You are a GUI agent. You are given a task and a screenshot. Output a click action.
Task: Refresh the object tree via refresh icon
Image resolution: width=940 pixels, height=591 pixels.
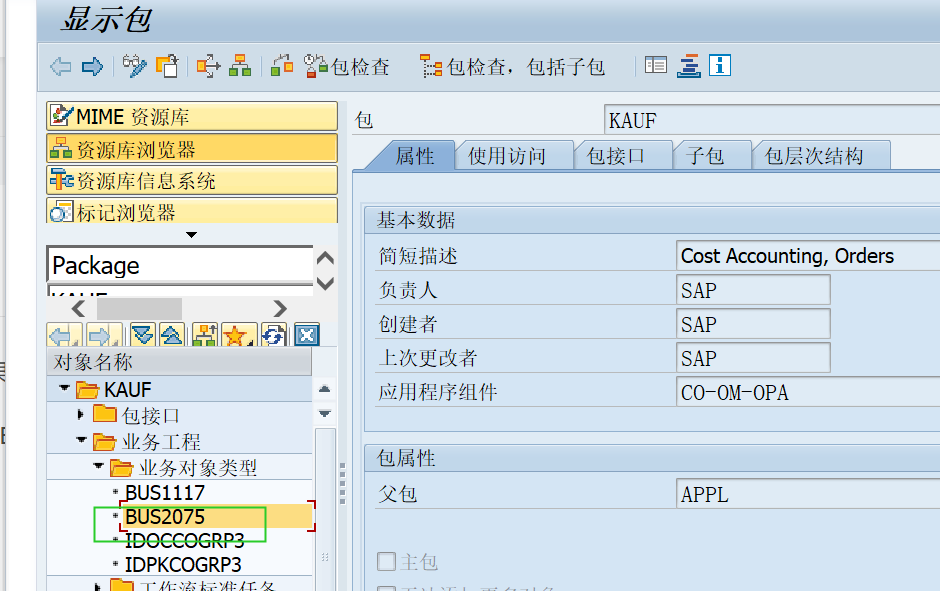point(273,335)
